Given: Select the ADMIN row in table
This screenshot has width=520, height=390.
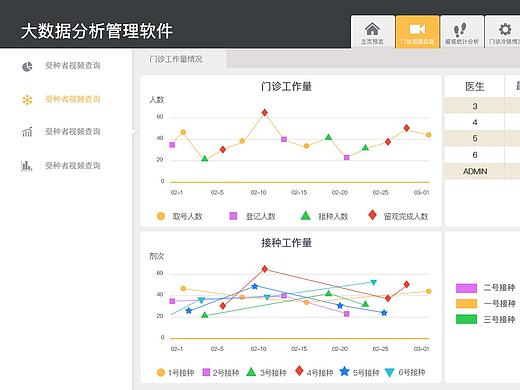Looking at the screenshot, I should pyautogui.click(x=482, y=171).
